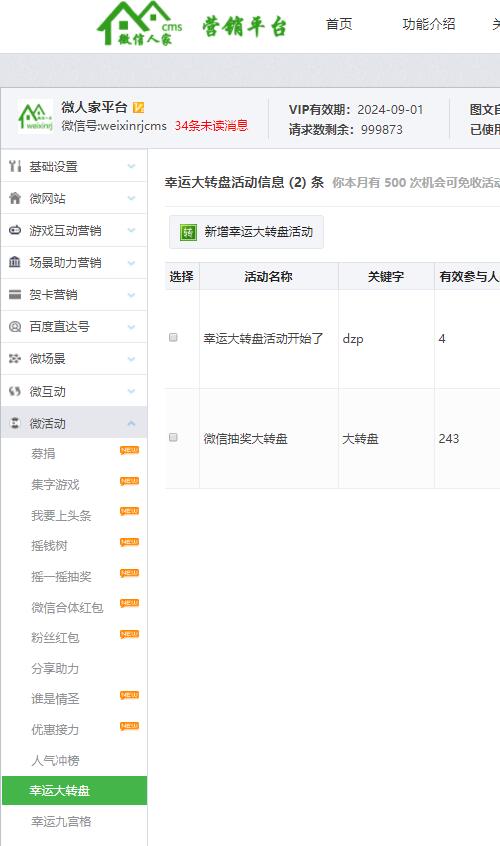Click NEW badge beside 集字游戏
500x846 pixels.
tap(129, 481)
